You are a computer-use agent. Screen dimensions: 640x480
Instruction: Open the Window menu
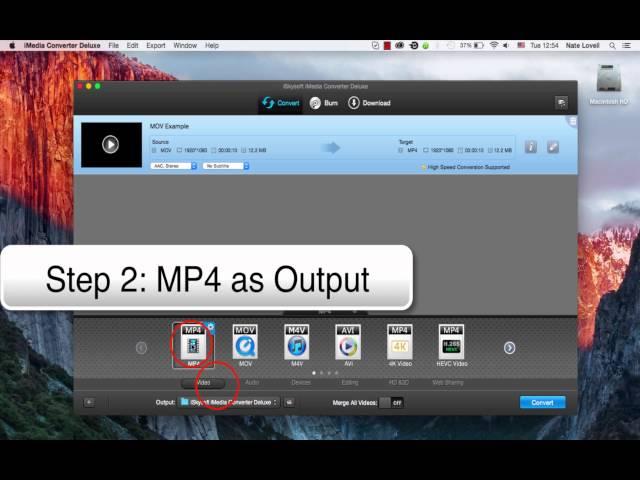(x=185, y=45)
